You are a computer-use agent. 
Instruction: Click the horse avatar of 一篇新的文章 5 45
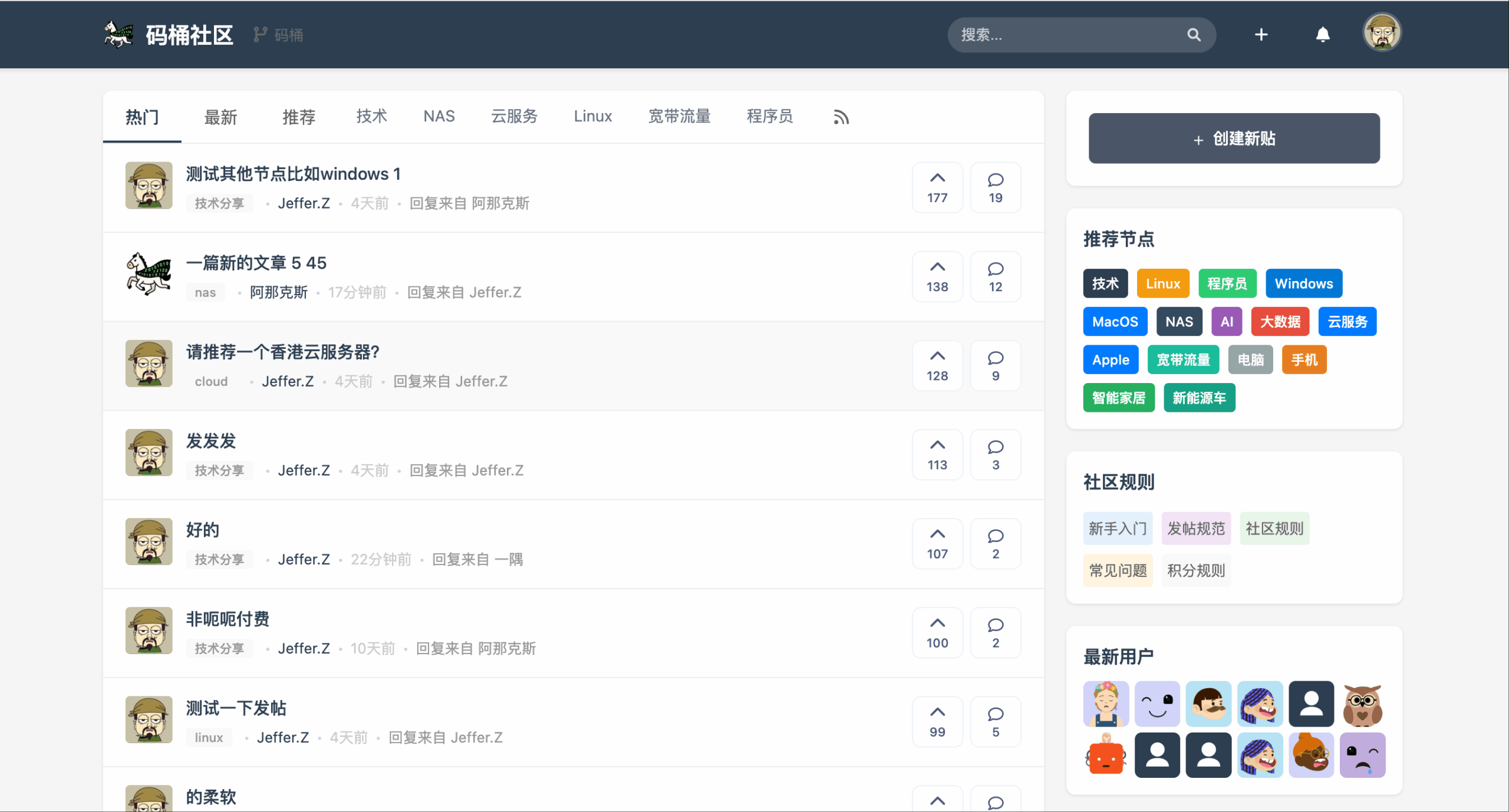click(149, 275)
